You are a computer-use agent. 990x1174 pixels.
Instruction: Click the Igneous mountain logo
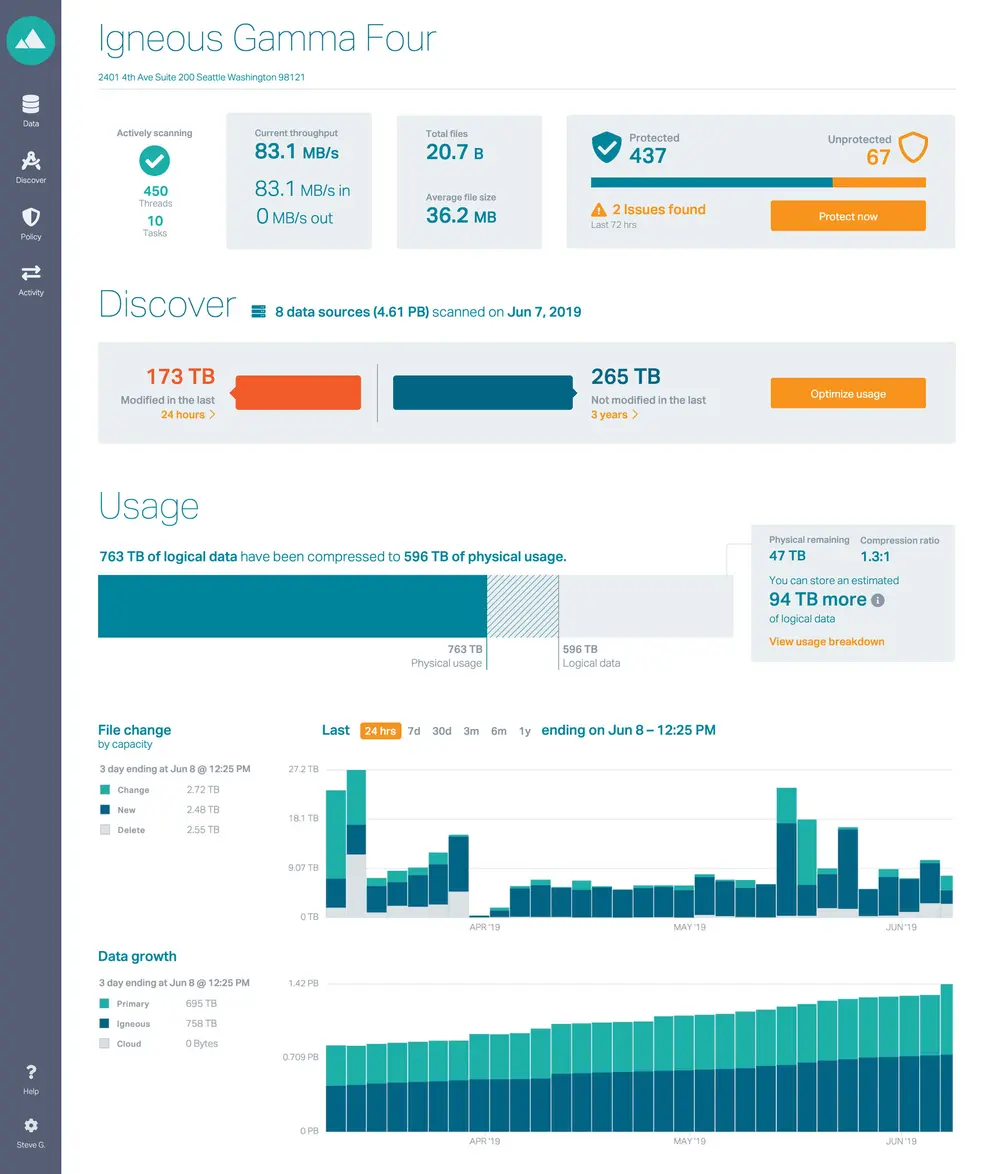(x=31, y=40)
